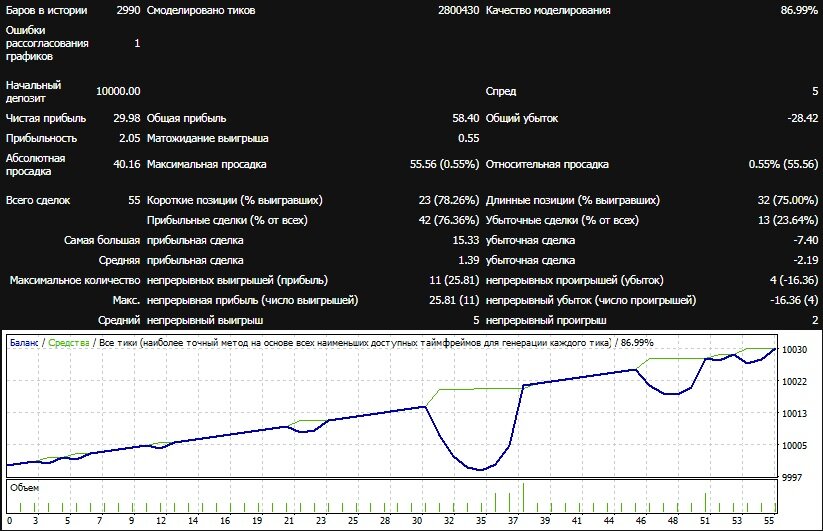The image size is (823, 531).
Task: Click the 'Относительная просадка' label
Action: (x=547, y=164)
